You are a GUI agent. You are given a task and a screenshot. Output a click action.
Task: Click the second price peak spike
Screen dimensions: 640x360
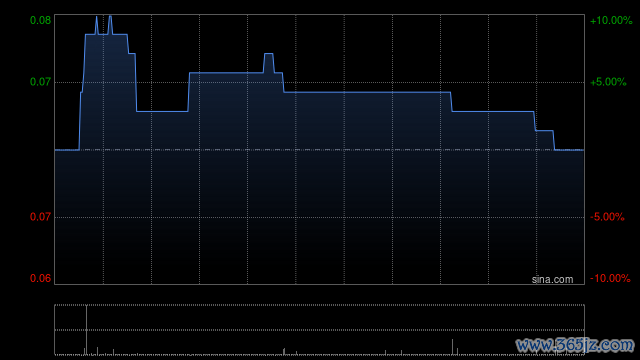pos(110,24)
